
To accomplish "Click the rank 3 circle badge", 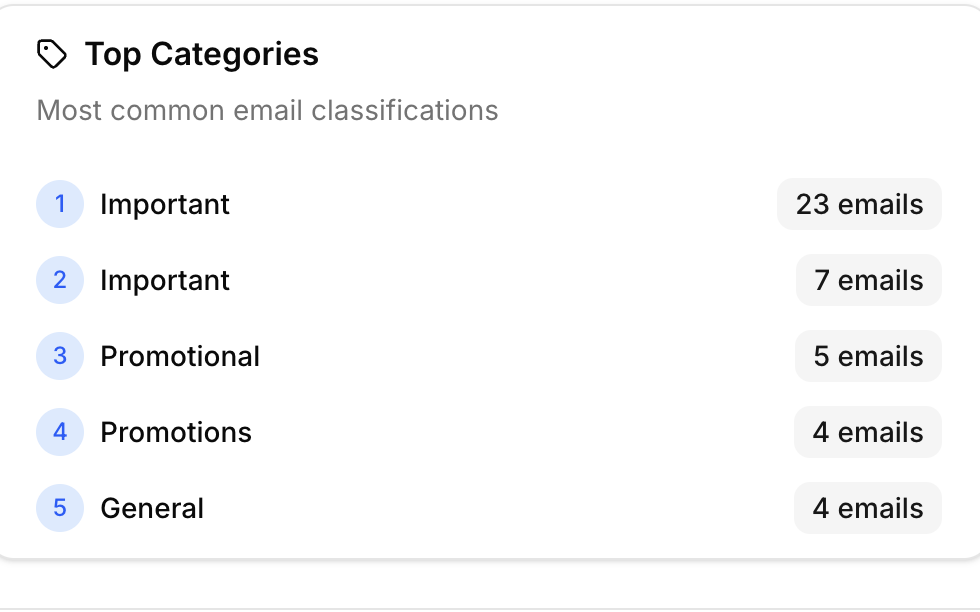I will 60,356.
